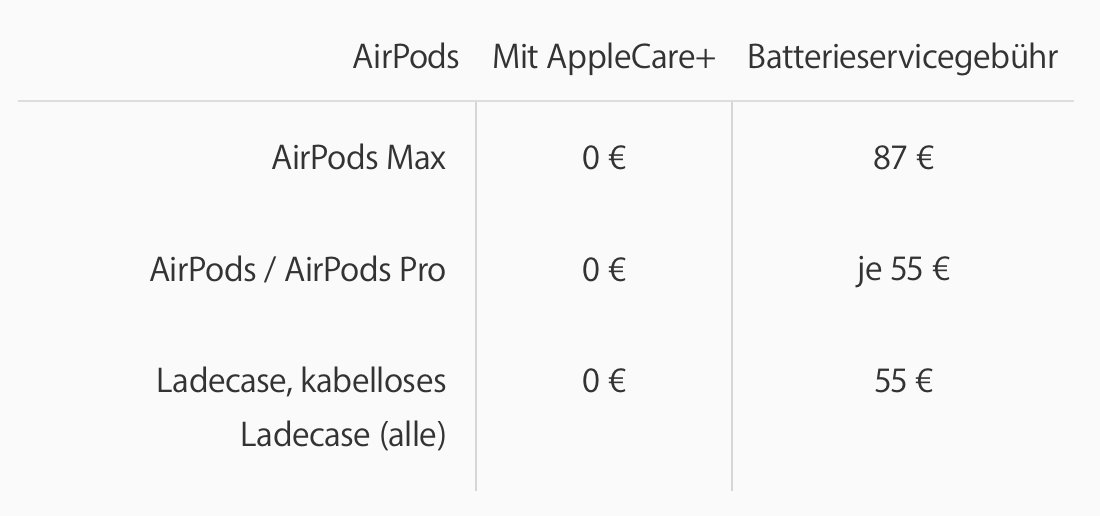
Task: Select the word AppleCare+ in the header
Action: pos(631,57)
